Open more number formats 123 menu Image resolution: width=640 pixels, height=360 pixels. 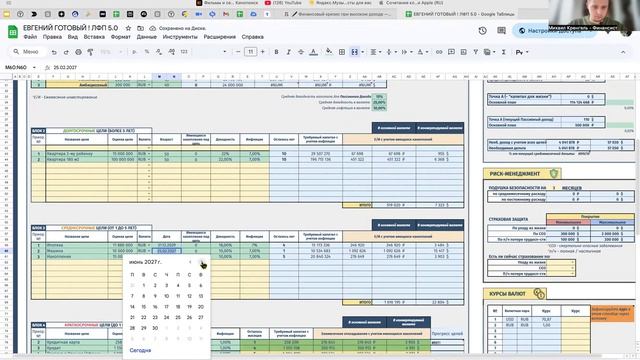click(184, 52)
